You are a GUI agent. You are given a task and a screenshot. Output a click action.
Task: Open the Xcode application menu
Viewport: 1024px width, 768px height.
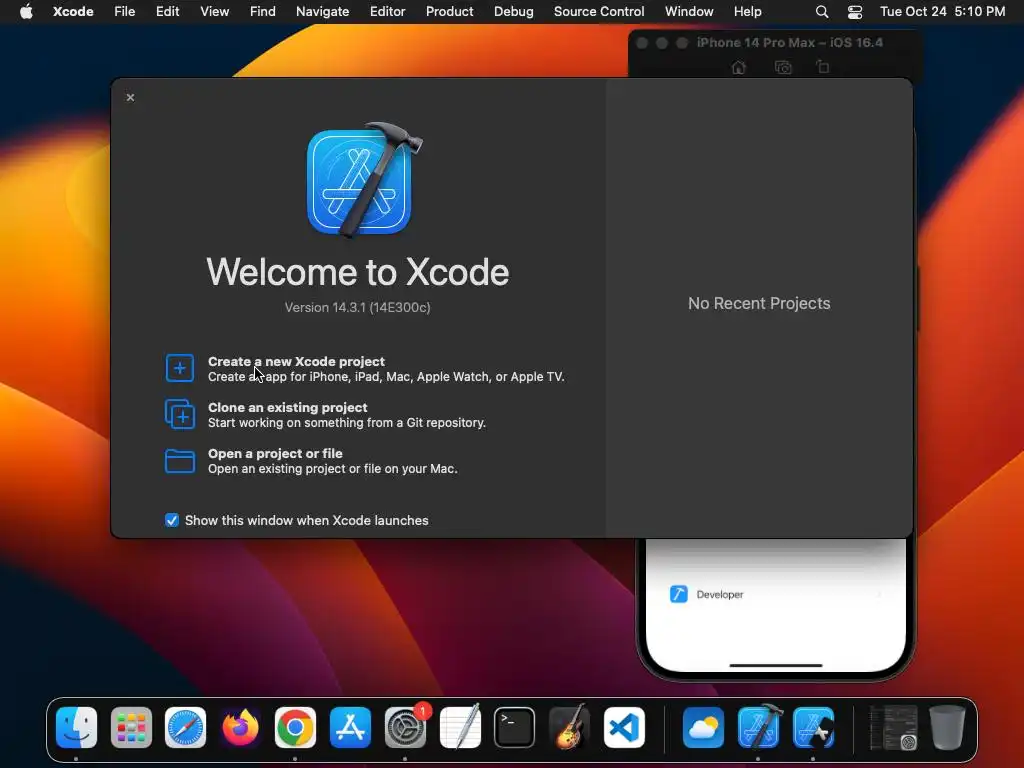click(73, 12)
